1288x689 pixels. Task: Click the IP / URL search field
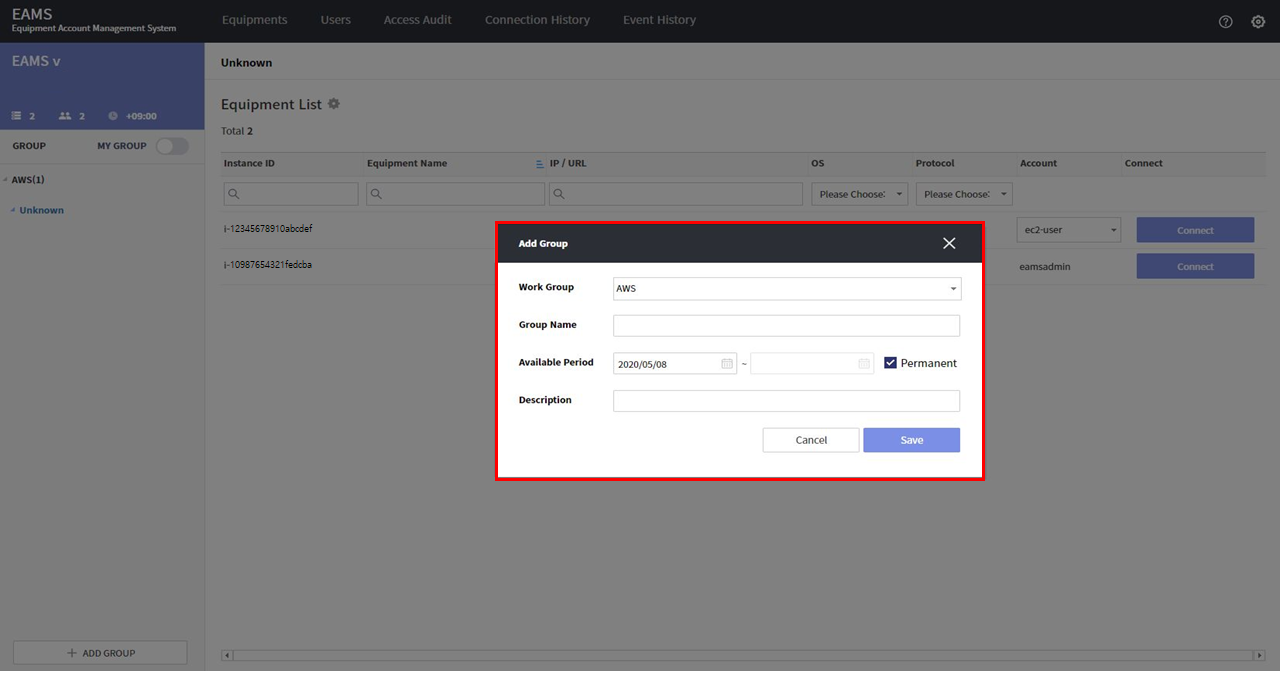(x=676, y=194)
